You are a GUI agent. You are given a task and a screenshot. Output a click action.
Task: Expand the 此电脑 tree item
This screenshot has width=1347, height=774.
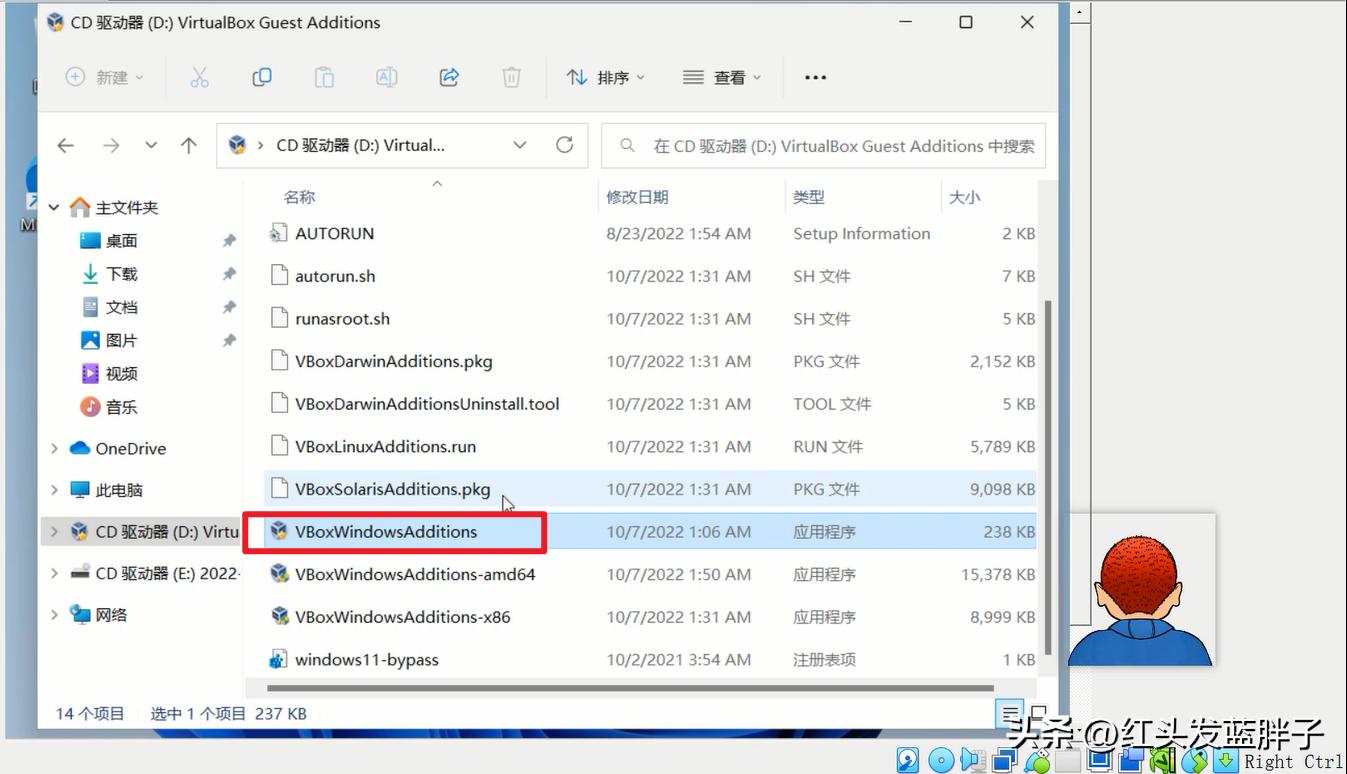pyautogui.click(x=54, y=490)
